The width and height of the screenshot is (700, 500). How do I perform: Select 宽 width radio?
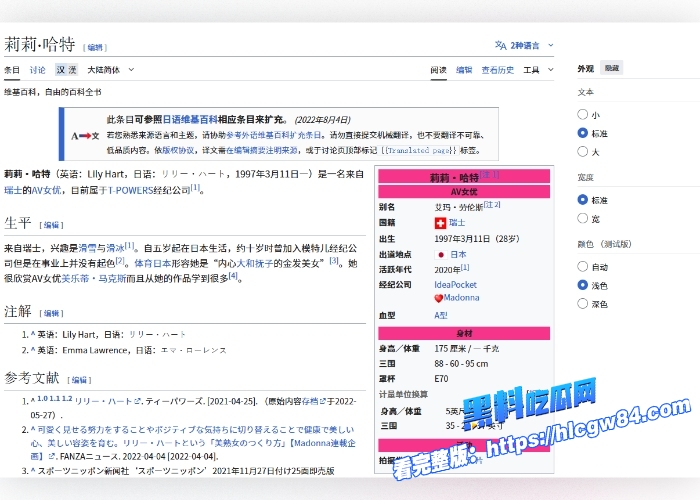click(582, 218)
